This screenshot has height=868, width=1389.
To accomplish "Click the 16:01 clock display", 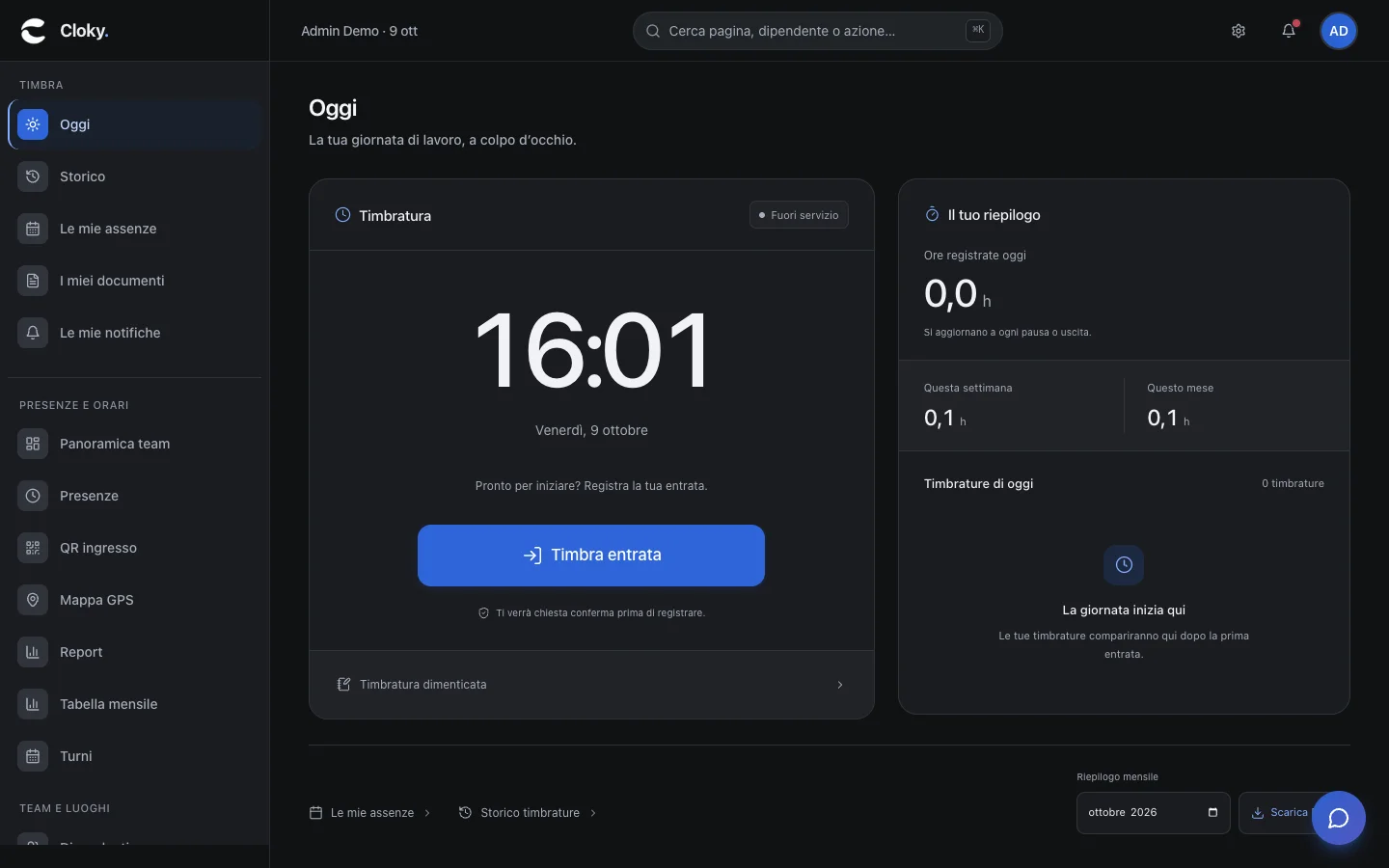I will point(591,351).
